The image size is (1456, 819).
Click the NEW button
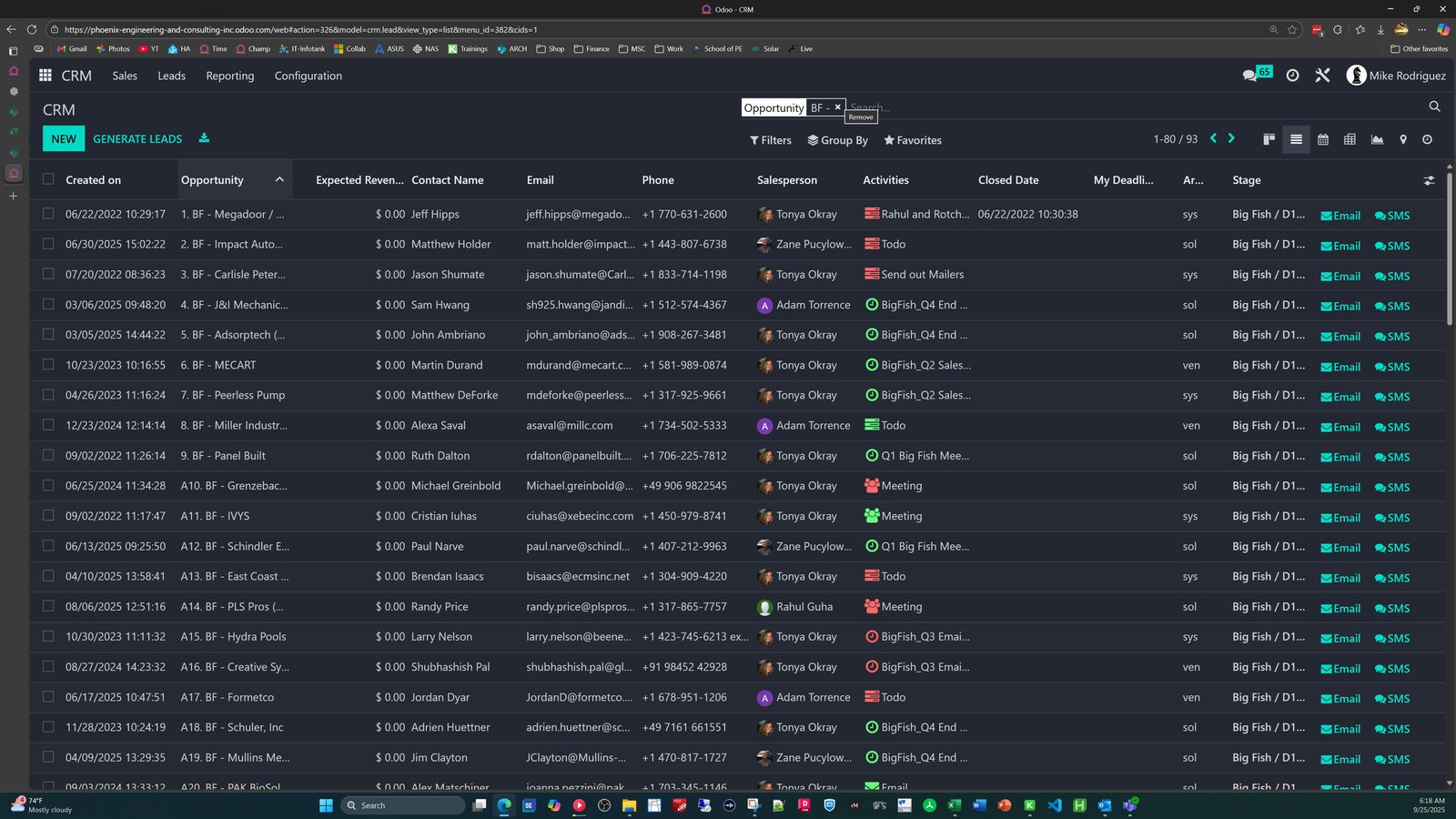coord(64,138)
